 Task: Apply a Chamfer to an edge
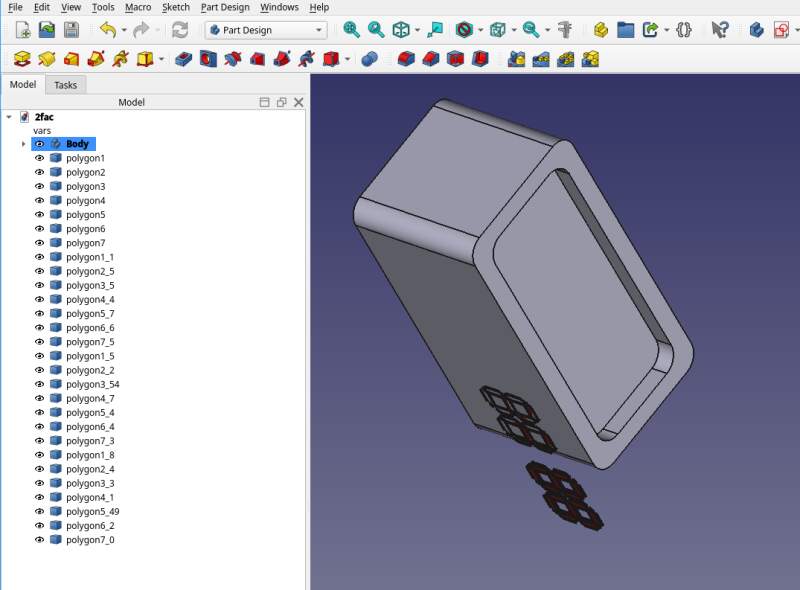point(430,58)
